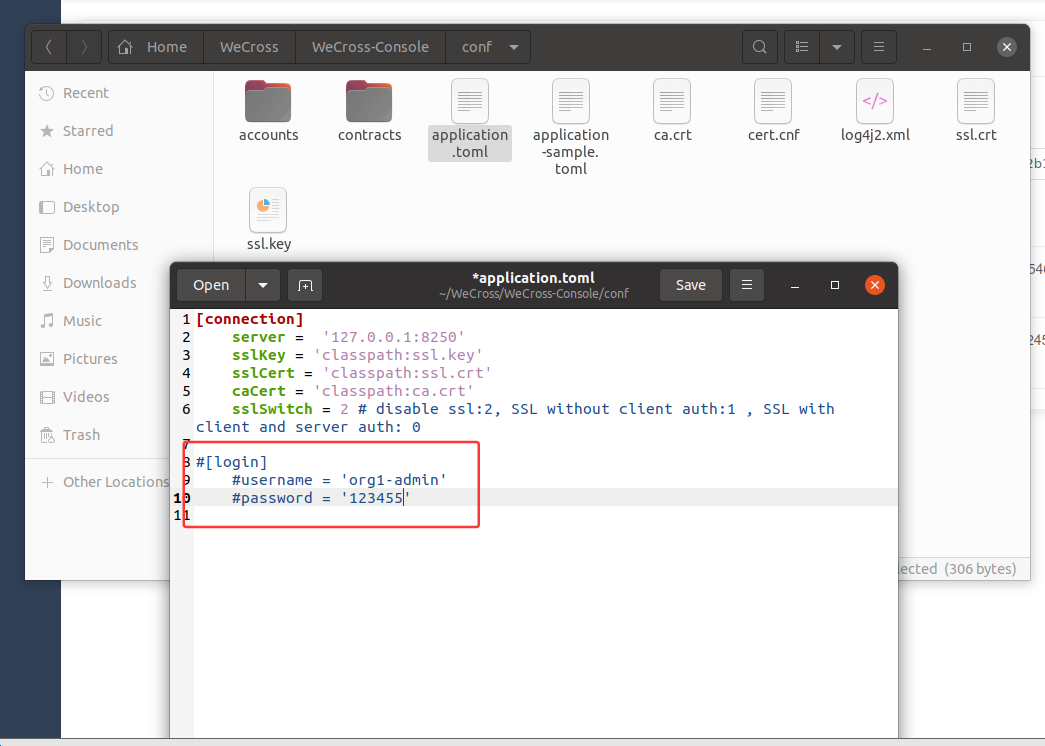Select the ssl.key file
This screenshot has height=746, width=1045.
[x=269, y=220]
